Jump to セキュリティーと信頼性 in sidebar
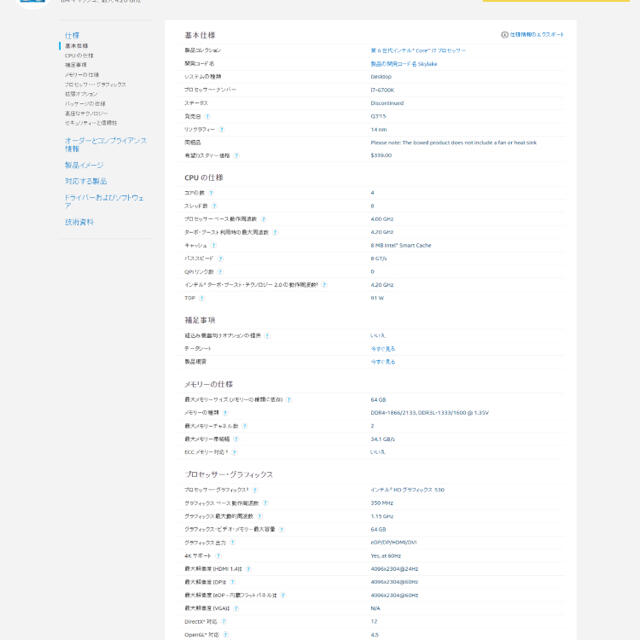The height and width of the screenshot is (640, 640). coord(91,123)
